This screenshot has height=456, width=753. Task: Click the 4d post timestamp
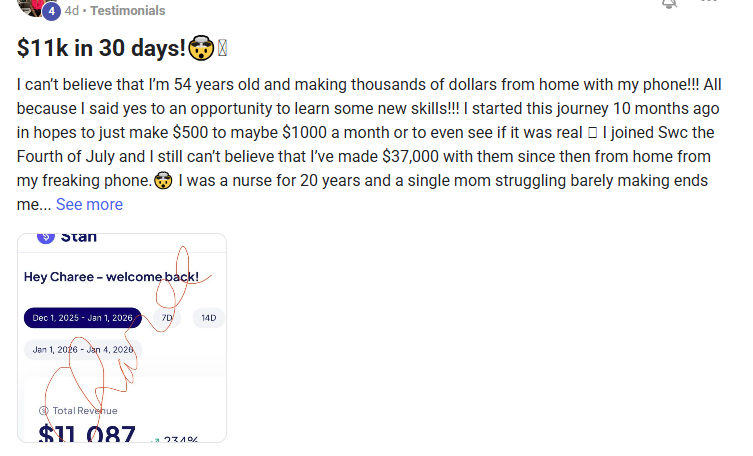point(71,10)
